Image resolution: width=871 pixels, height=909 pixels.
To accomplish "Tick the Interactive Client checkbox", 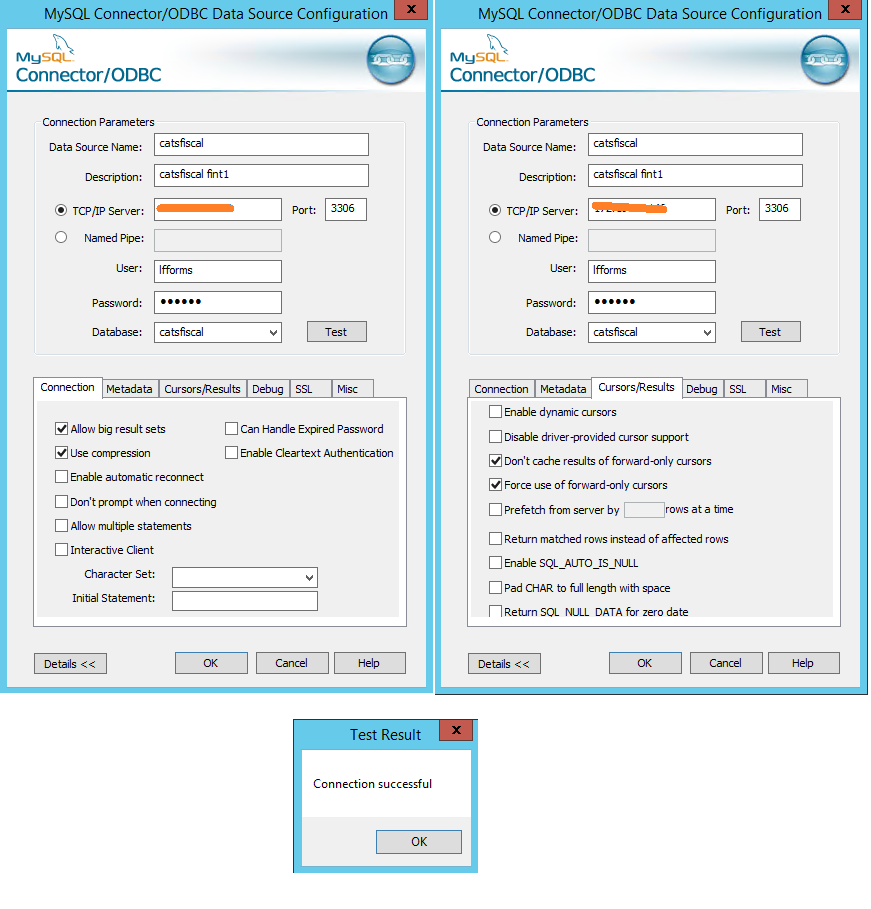I will tap(61, 550).
